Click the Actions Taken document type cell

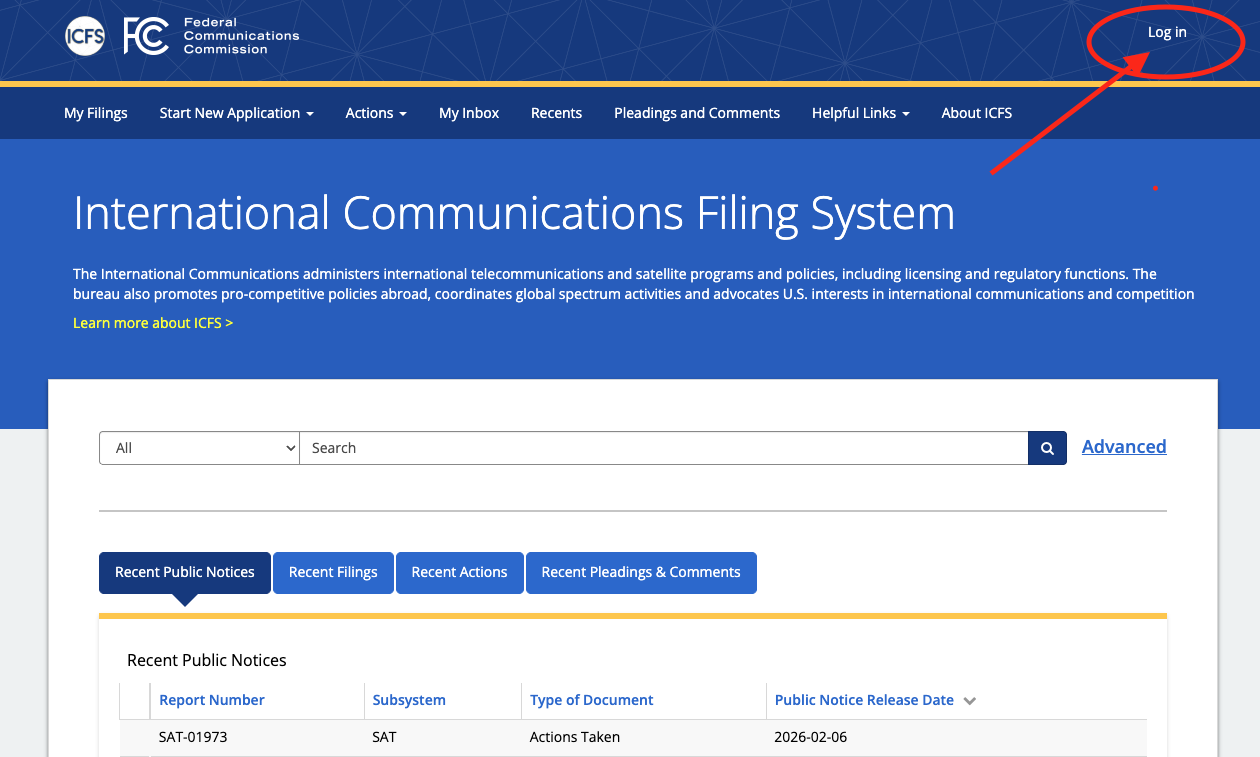[575, 737]
